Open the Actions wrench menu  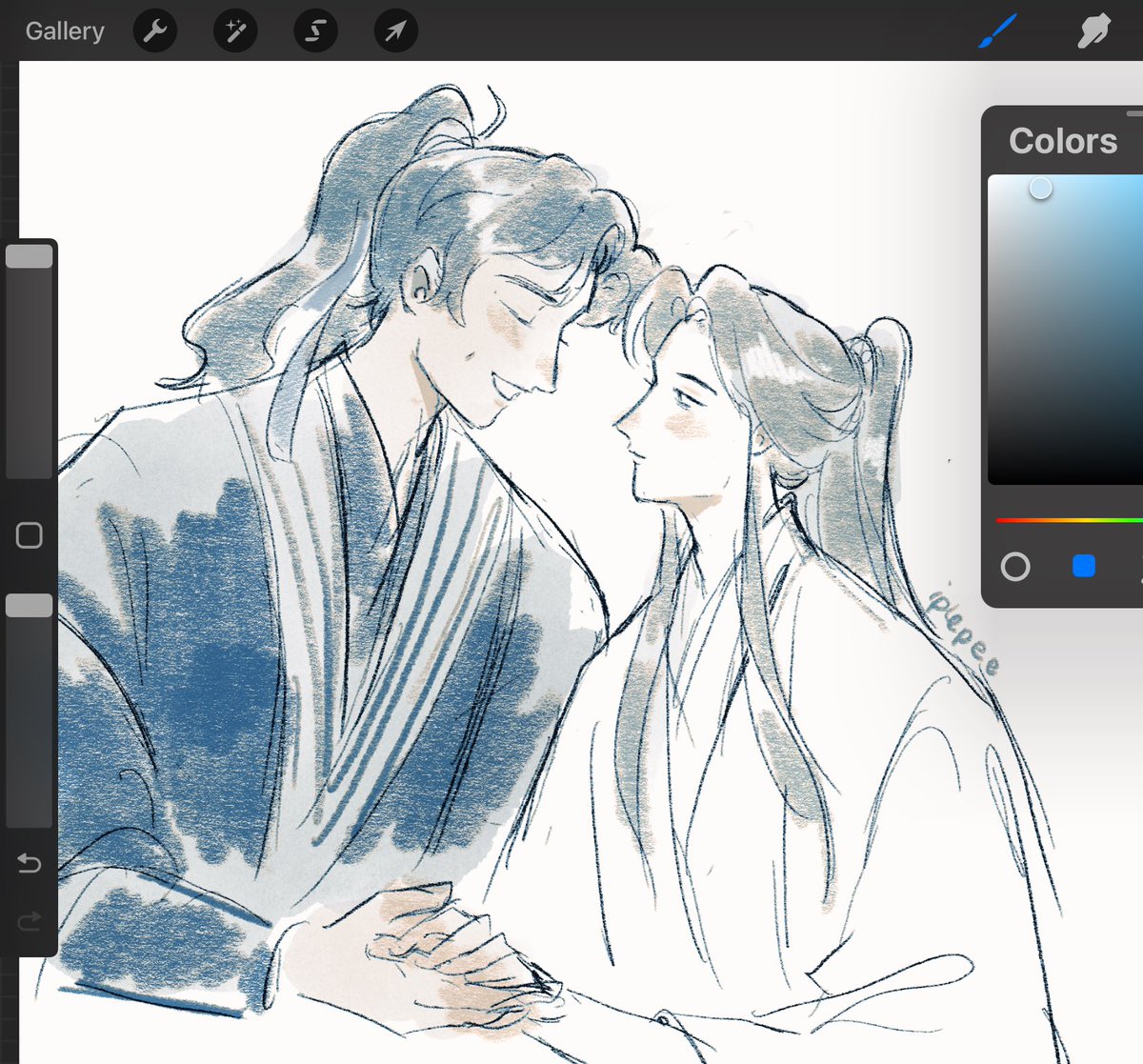coord(154,31)
